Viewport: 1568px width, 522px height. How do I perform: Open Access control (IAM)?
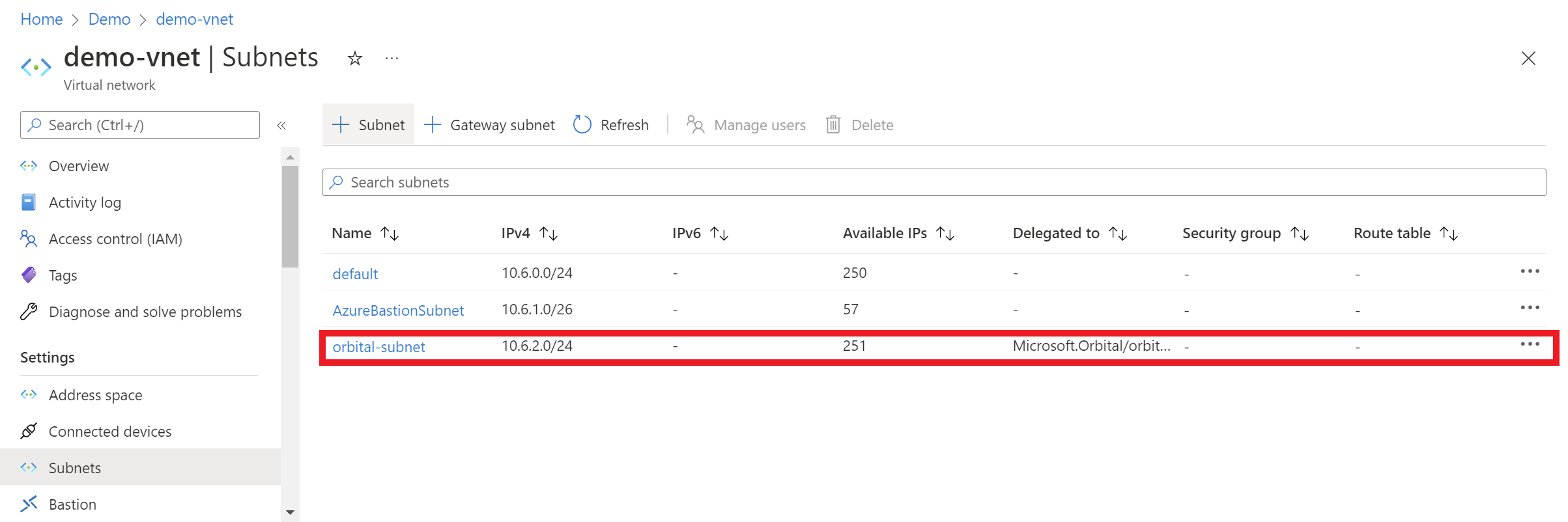[x=115, y=239]
